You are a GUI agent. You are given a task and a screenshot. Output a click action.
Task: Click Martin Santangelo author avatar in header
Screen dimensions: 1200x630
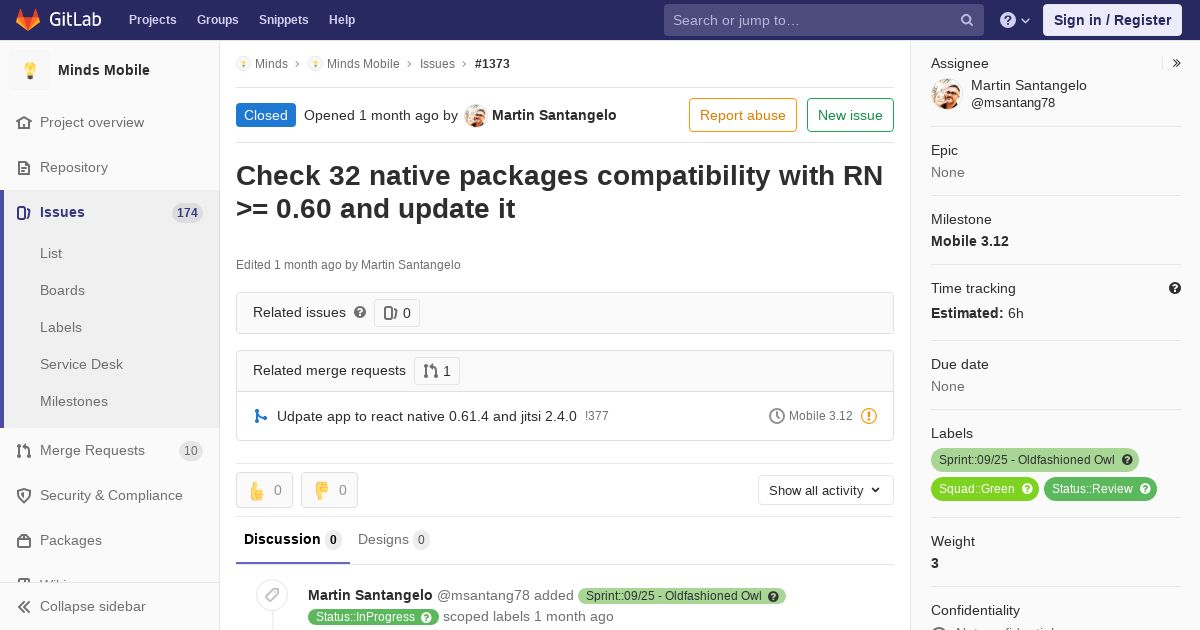[475, 115]
